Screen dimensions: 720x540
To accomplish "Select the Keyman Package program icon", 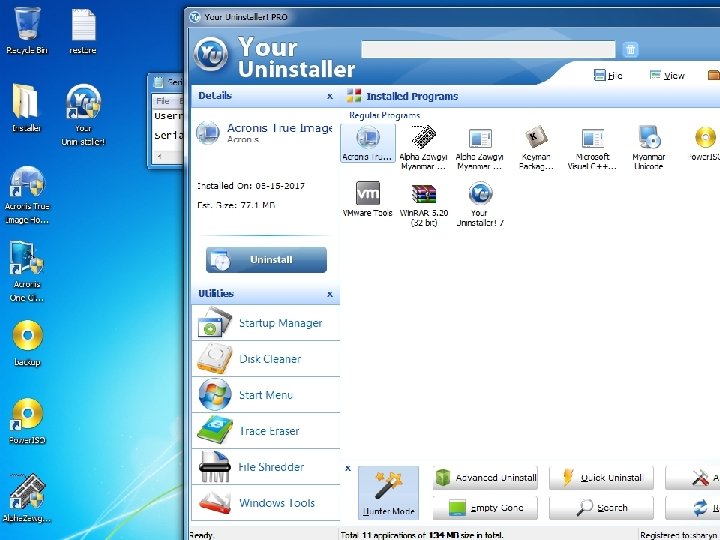I will 536,148.
